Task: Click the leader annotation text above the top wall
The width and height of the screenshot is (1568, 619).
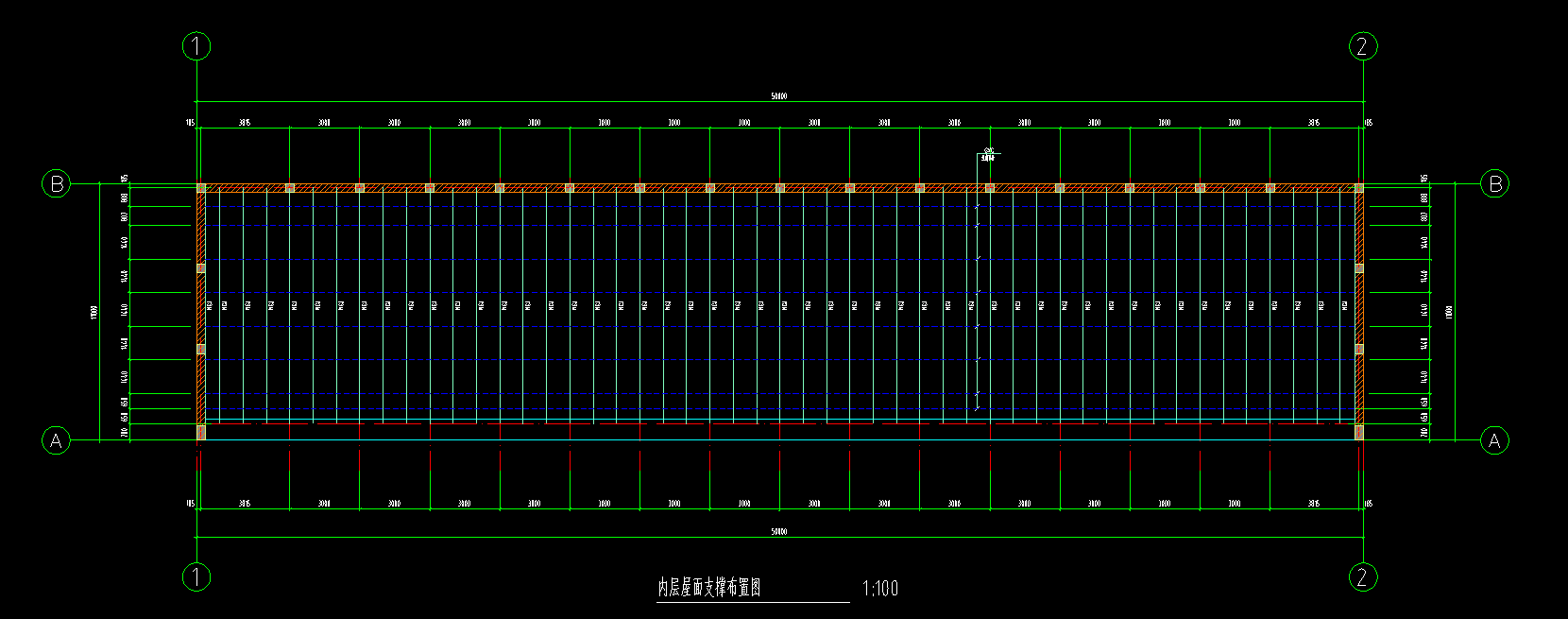Action: 988,156
